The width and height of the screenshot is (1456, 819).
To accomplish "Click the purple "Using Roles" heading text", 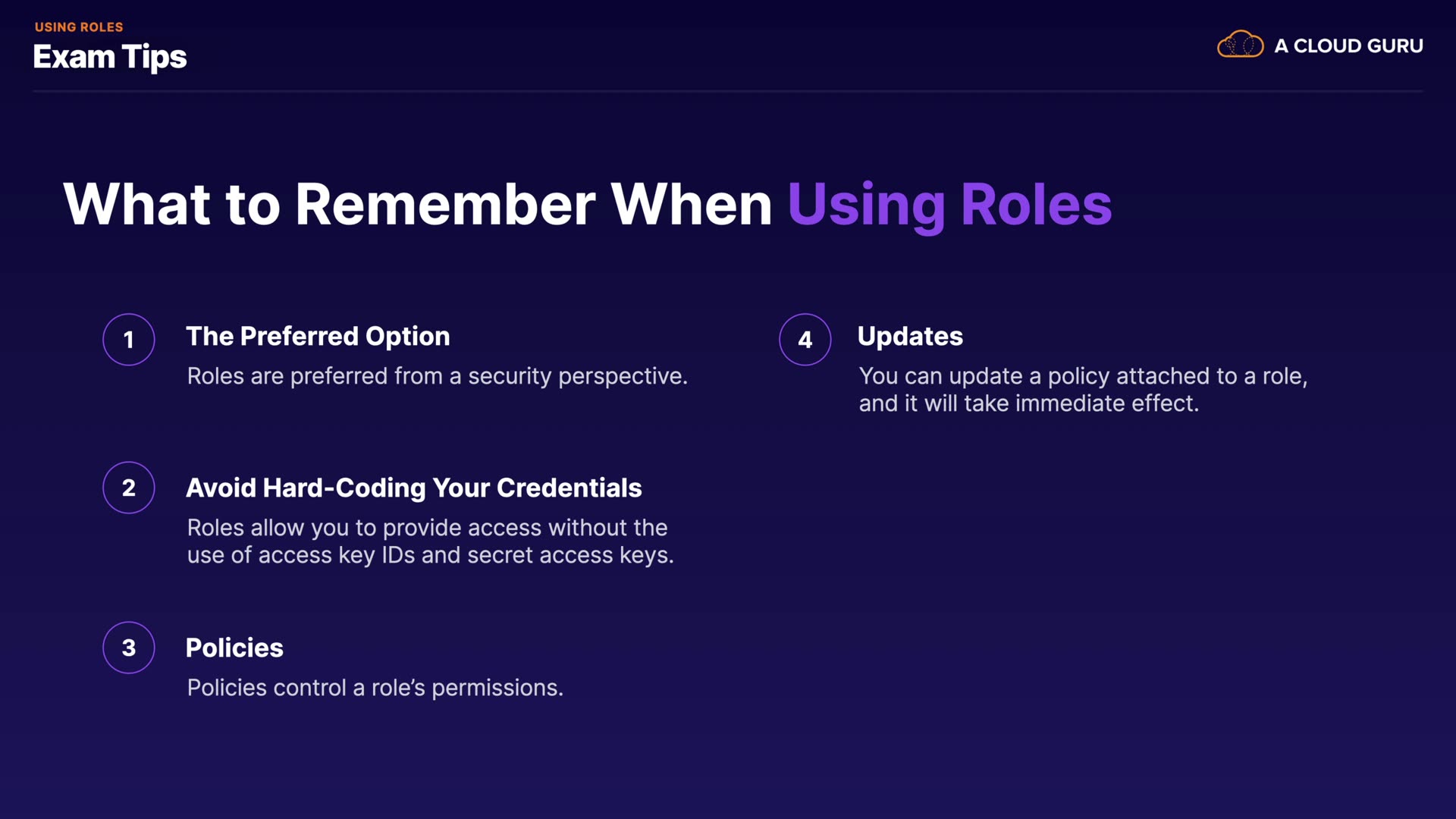I will pos(949,205).
